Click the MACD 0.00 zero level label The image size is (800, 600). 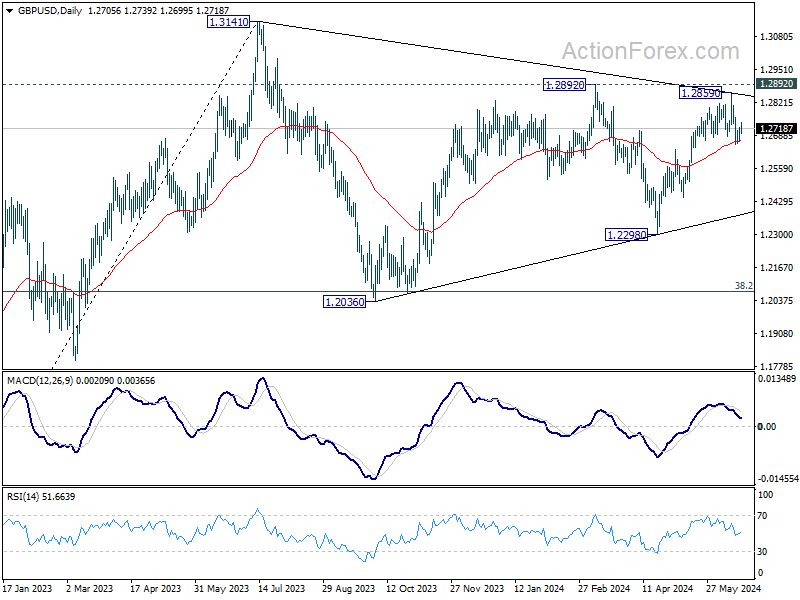pos(767,426)
